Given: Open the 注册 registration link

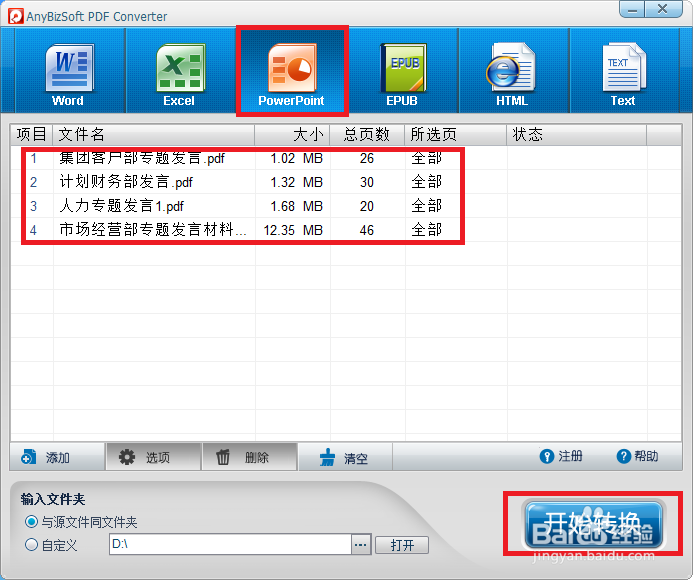Looking at the screenshot, I should pyautogui.click(x=561, y=456).
